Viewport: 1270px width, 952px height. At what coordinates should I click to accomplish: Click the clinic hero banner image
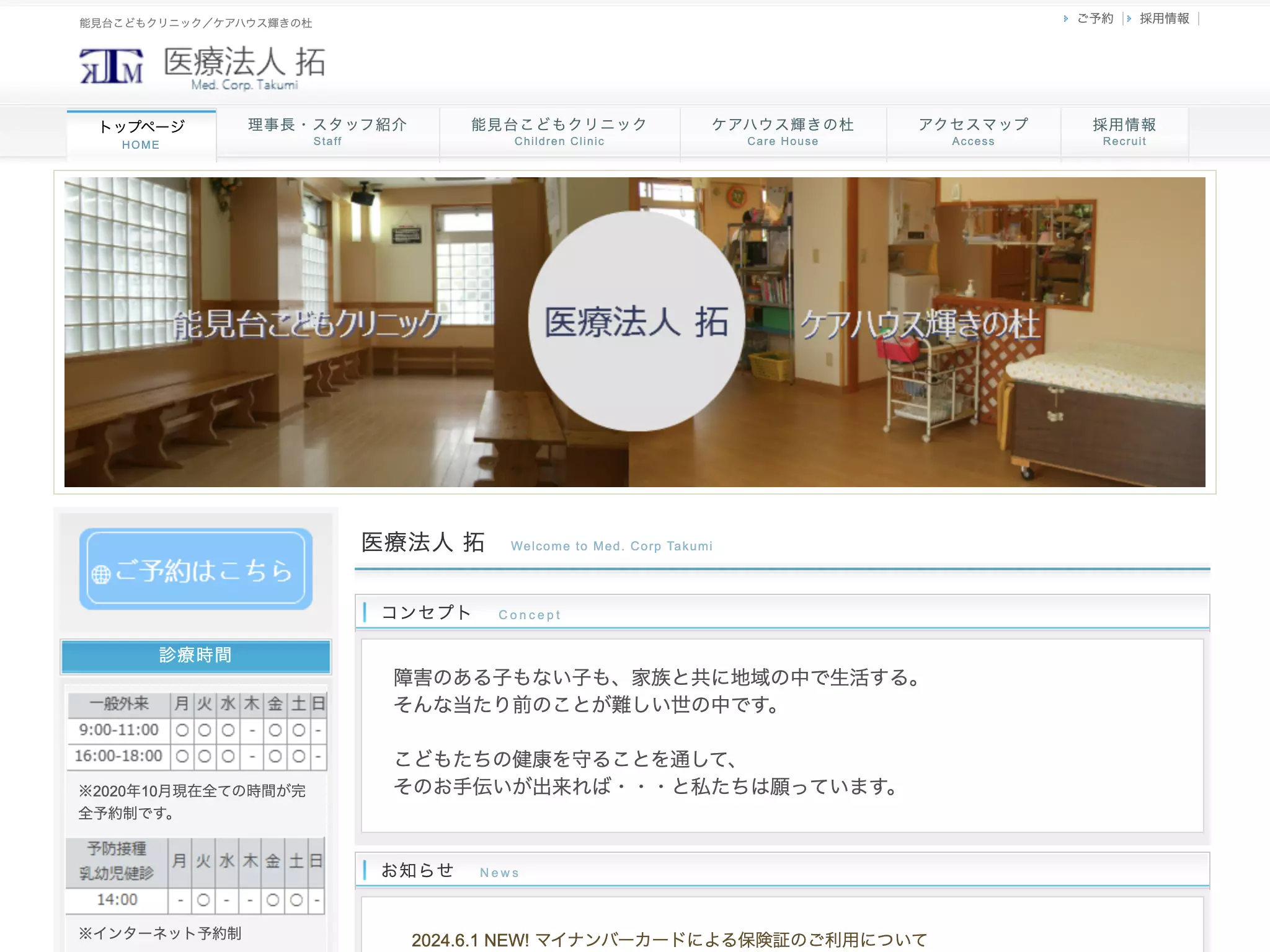coord(635,332)
